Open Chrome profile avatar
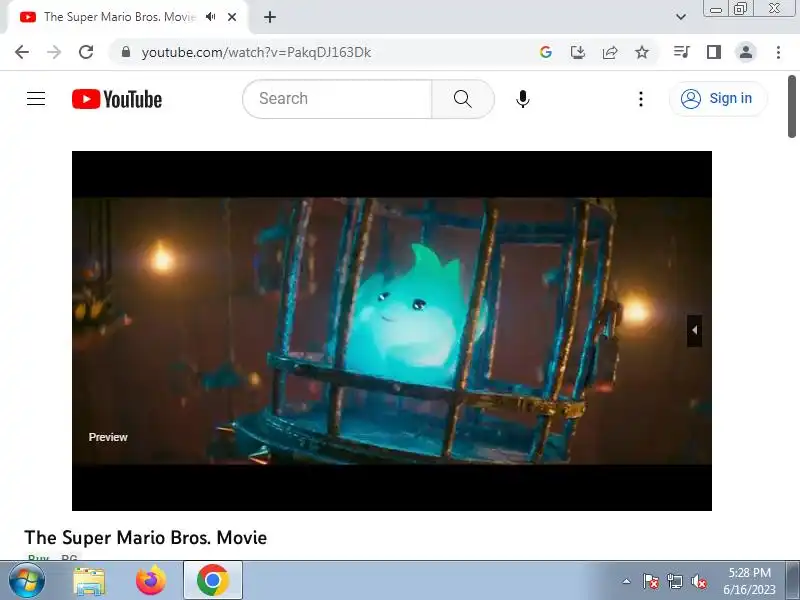This screenshot has height=600, width=800. (x=745, y=52)
